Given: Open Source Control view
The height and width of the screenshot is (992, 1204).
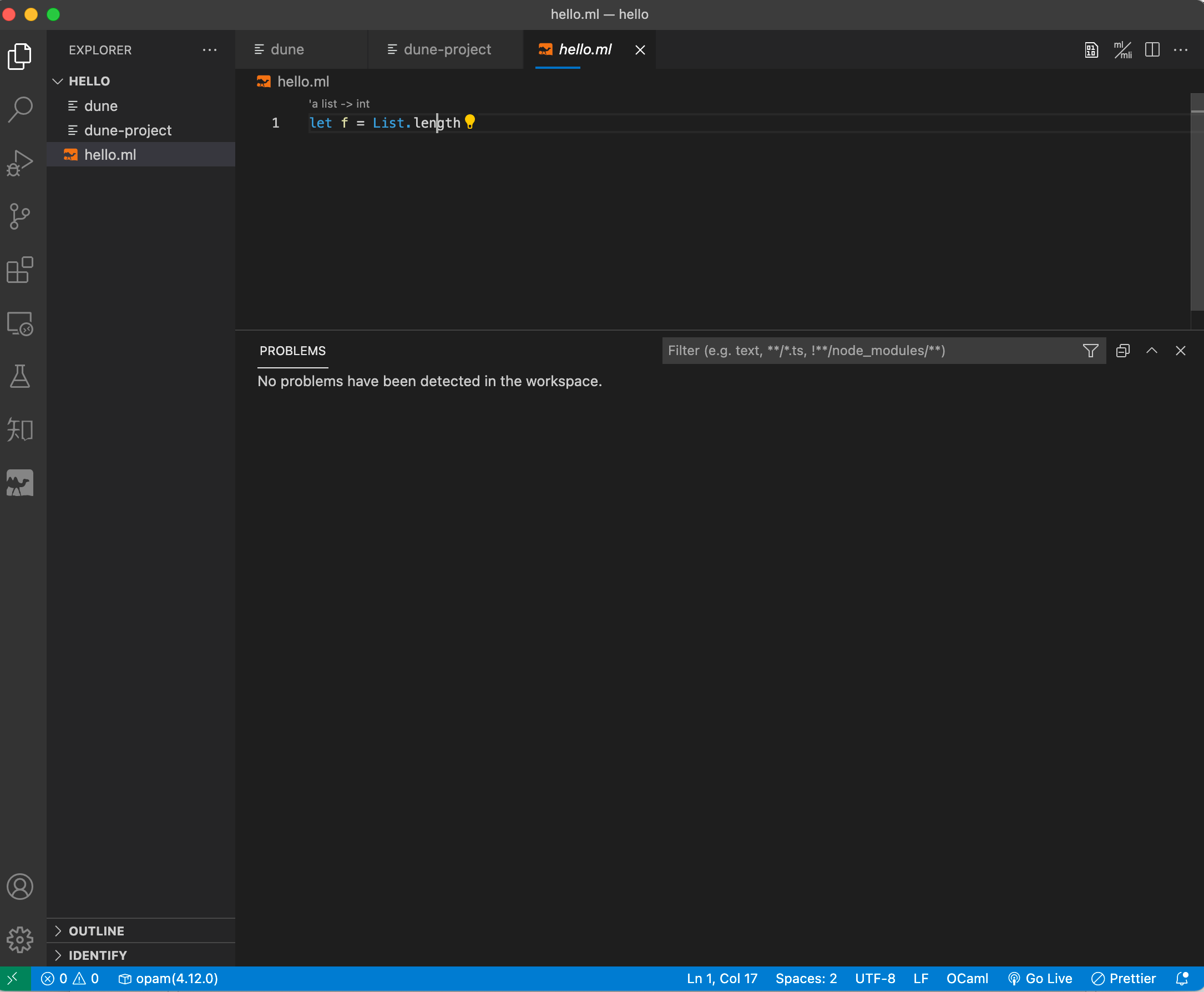Looking at the screenshot, I should 20,216.
